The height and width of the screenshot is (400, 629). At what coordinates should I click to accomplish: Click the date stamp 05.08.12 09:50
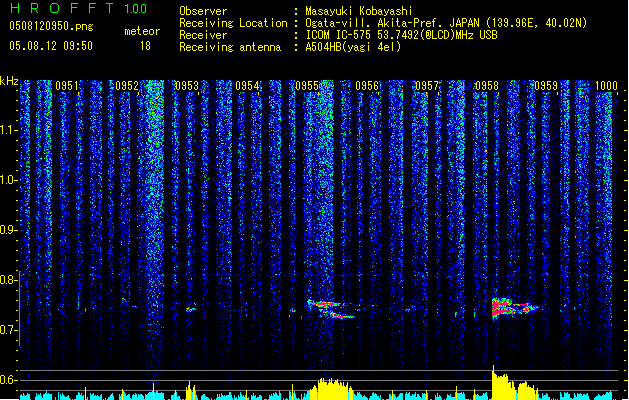pos(51,46)
